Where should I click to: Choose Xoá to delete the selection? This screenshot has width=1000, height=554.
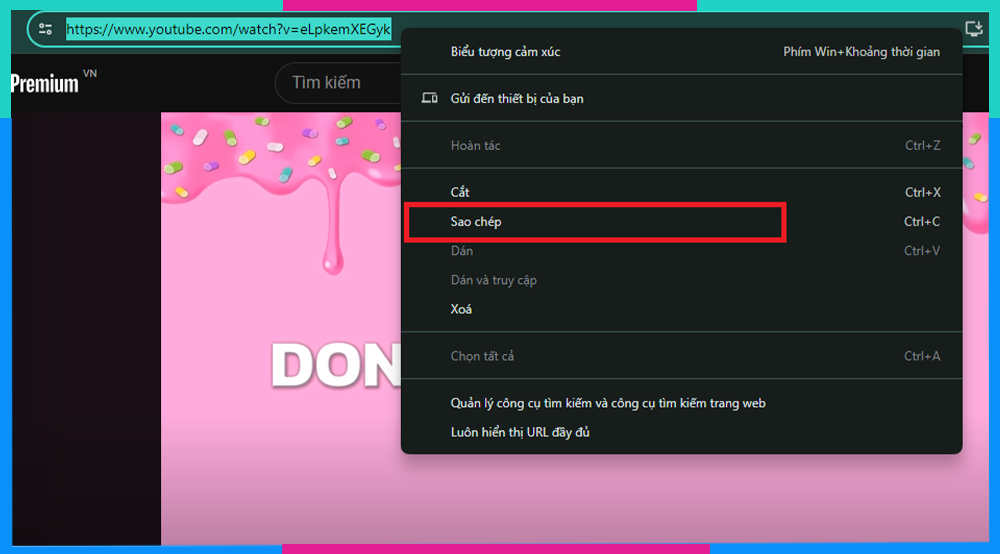pos(461,309)
